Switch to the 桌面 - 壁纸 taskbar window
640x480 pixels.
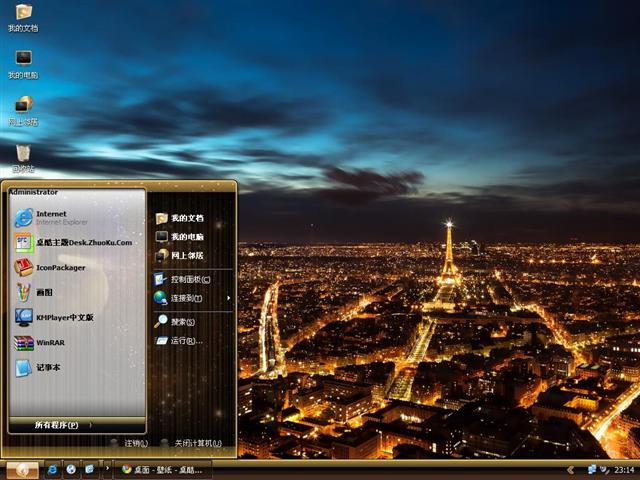162,469
